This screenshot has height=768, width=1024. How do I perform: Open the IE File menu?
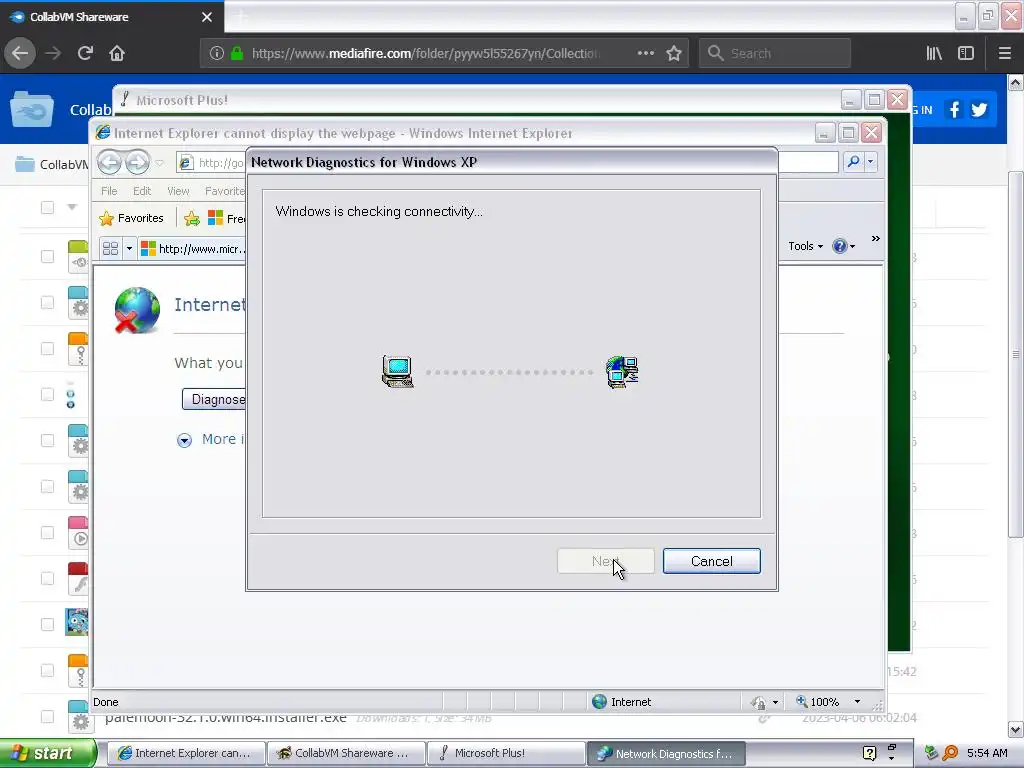(109, 191)
